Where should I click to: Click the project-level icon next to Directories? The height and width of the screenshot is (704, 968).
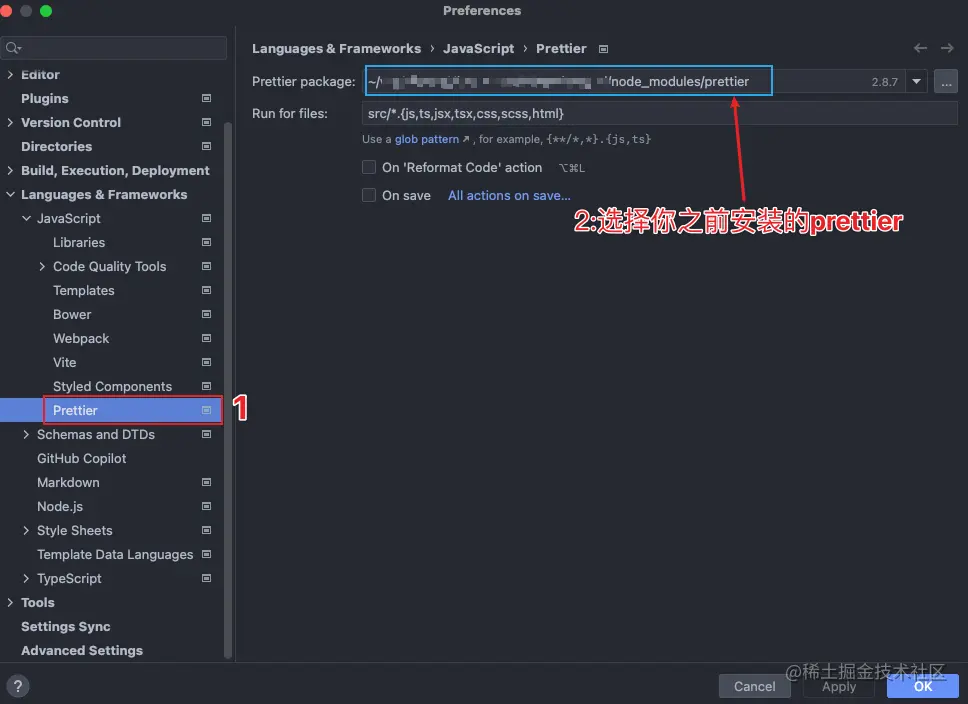[206, 146]
